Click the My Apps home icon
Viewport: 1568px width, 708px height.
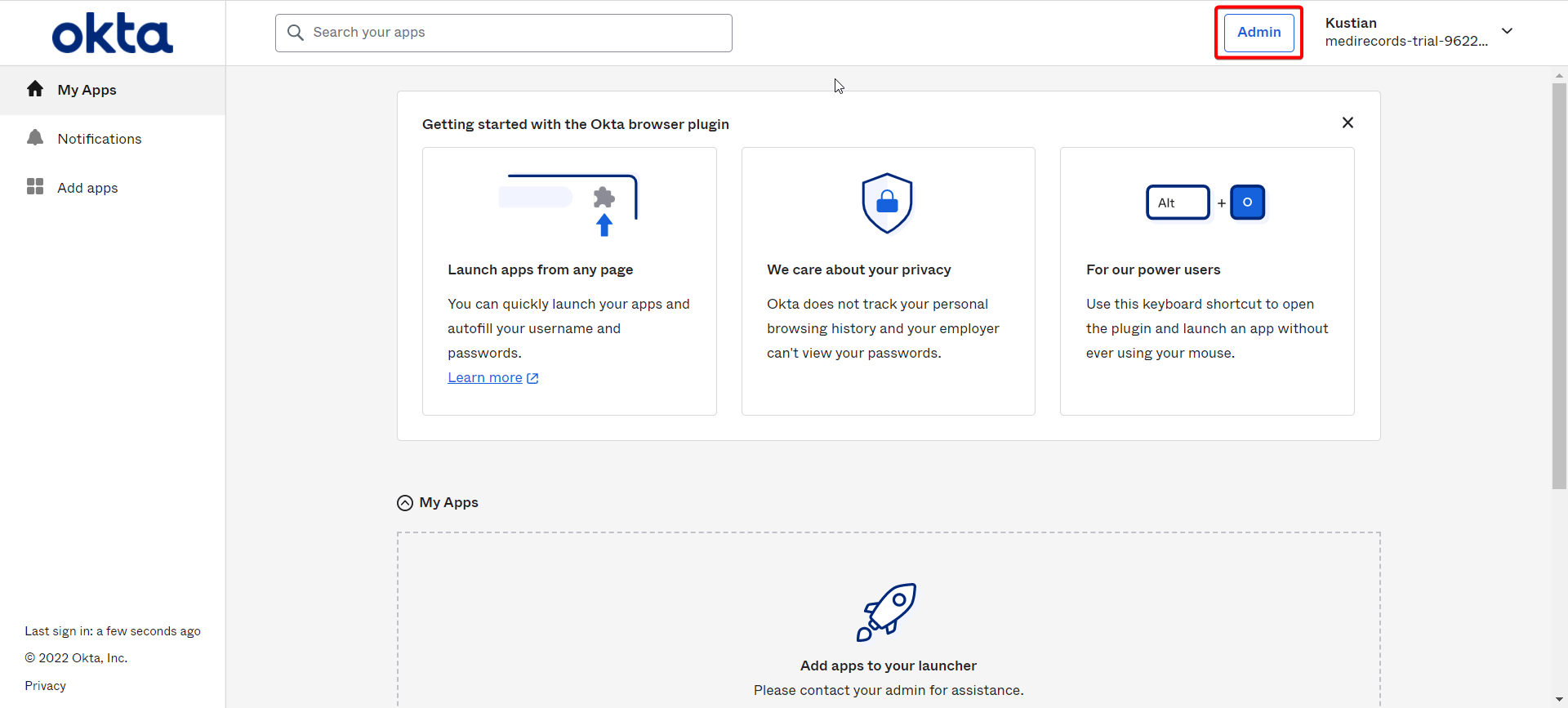(x=35, y=89)
